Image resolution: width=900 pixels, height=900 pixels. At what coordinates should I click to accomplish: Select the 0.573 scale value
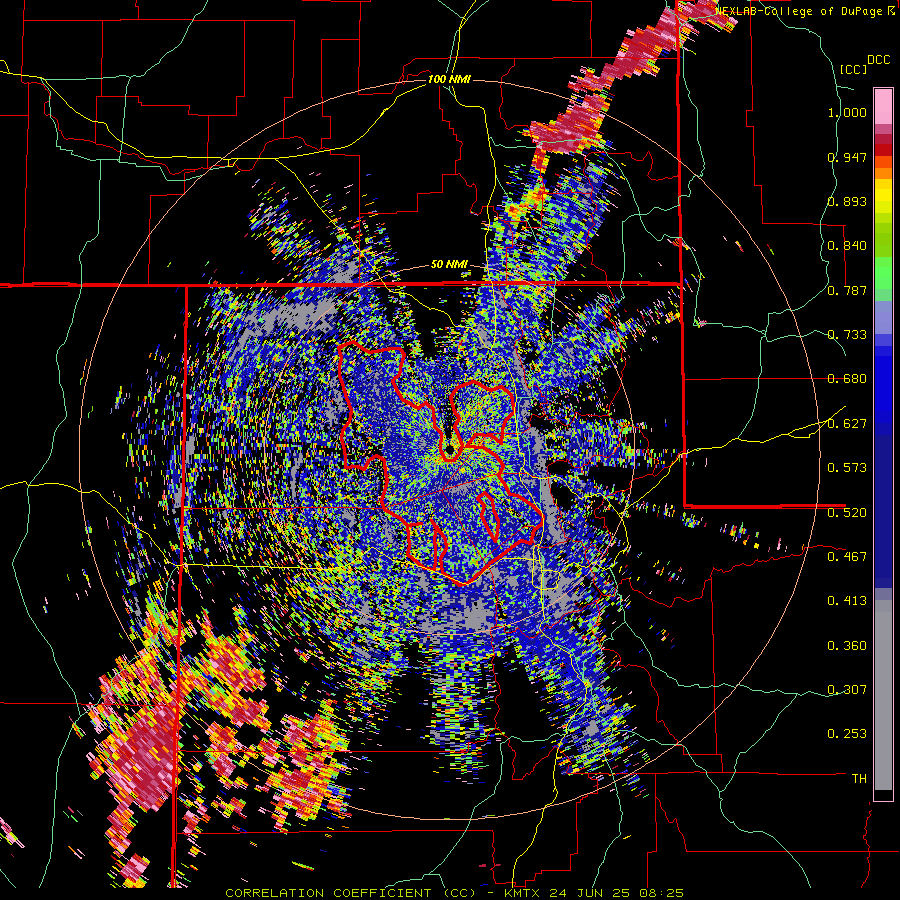[x=847, y=468]
